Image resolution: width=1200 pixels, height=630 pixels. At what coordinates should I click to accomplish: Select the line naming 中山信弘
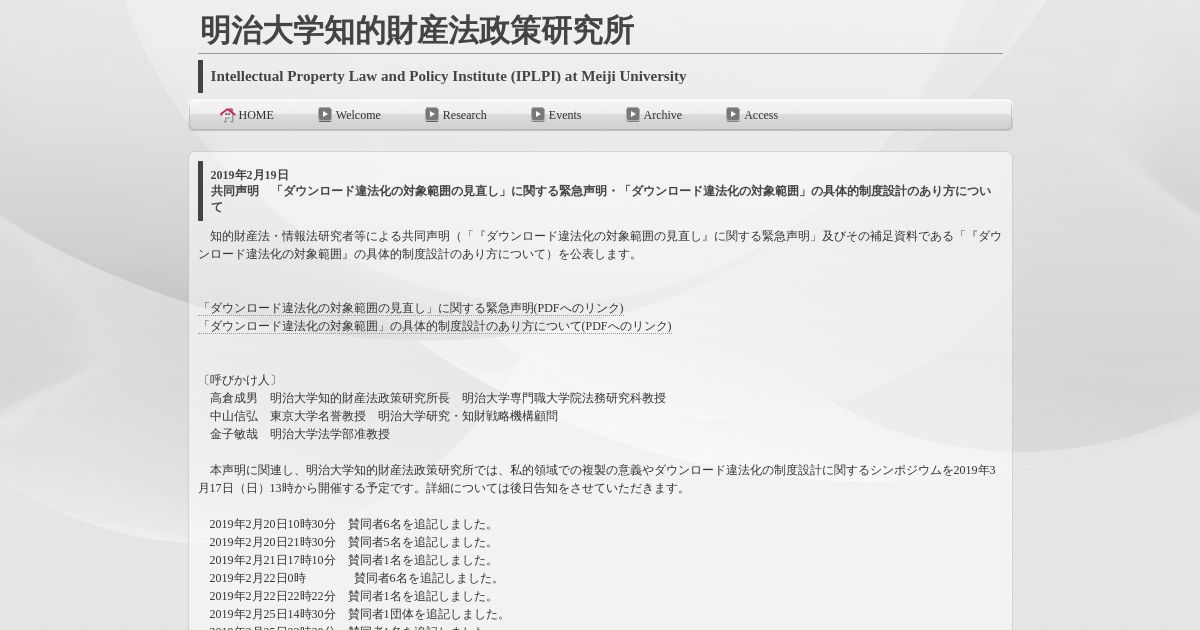tap(384, 416)
